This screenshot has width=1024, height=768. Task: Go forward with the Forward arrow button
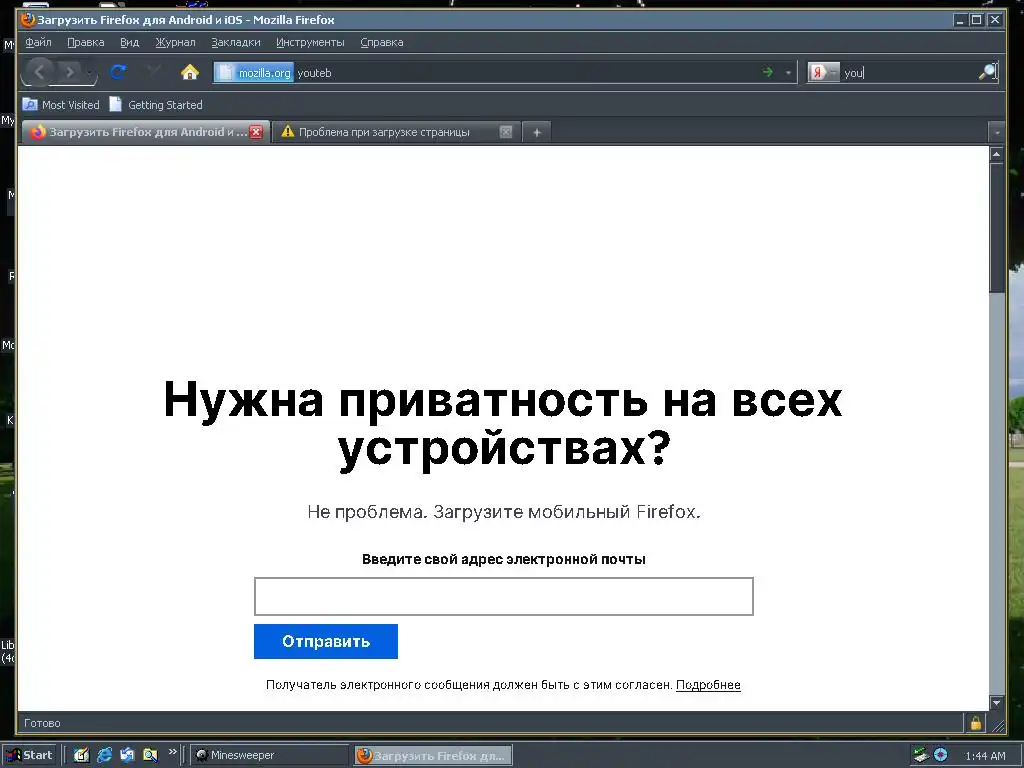click(x=69, y=72)
